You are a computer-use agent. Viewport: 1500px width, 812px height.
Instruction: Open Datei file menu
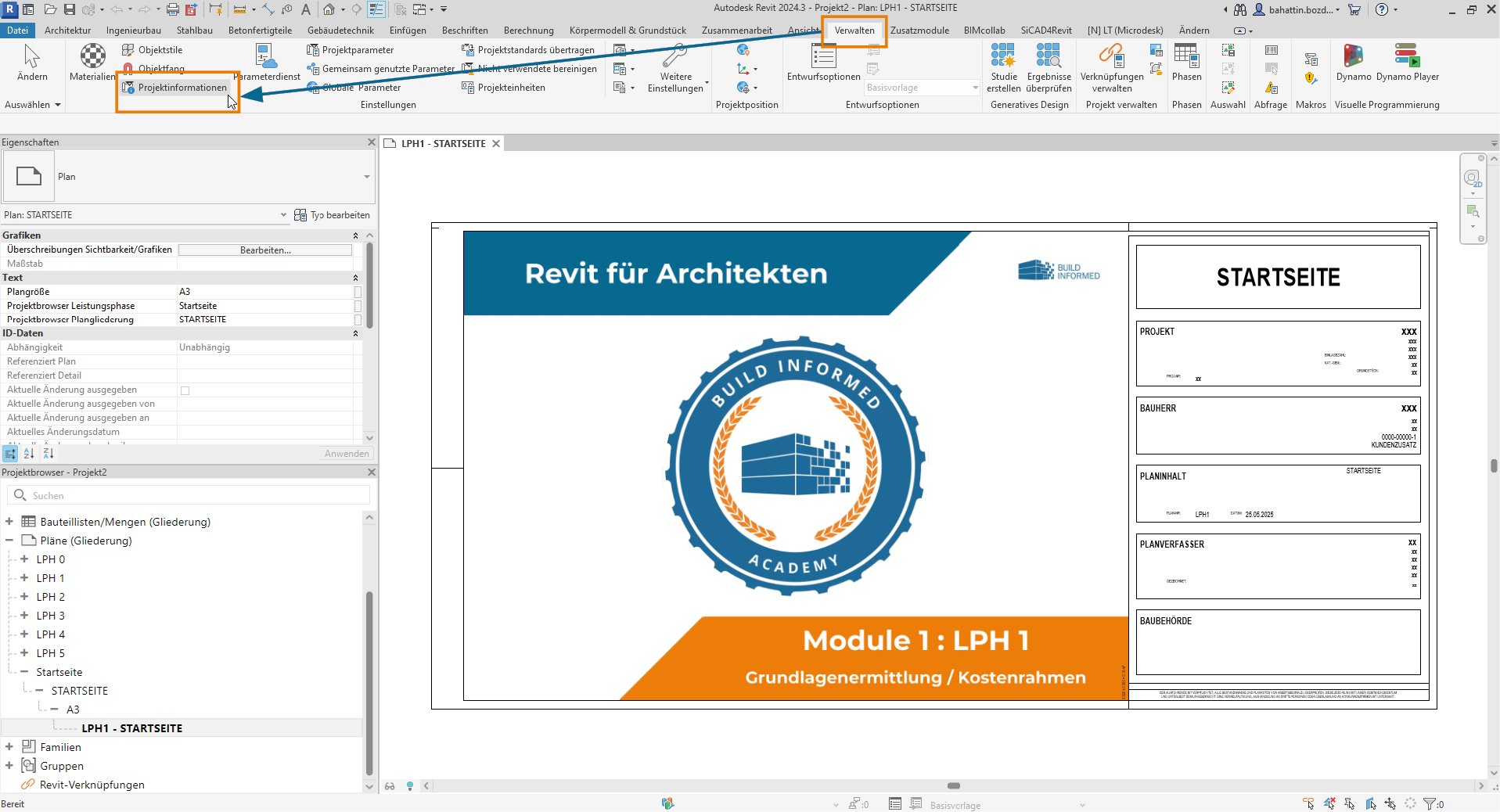point(17,31)
